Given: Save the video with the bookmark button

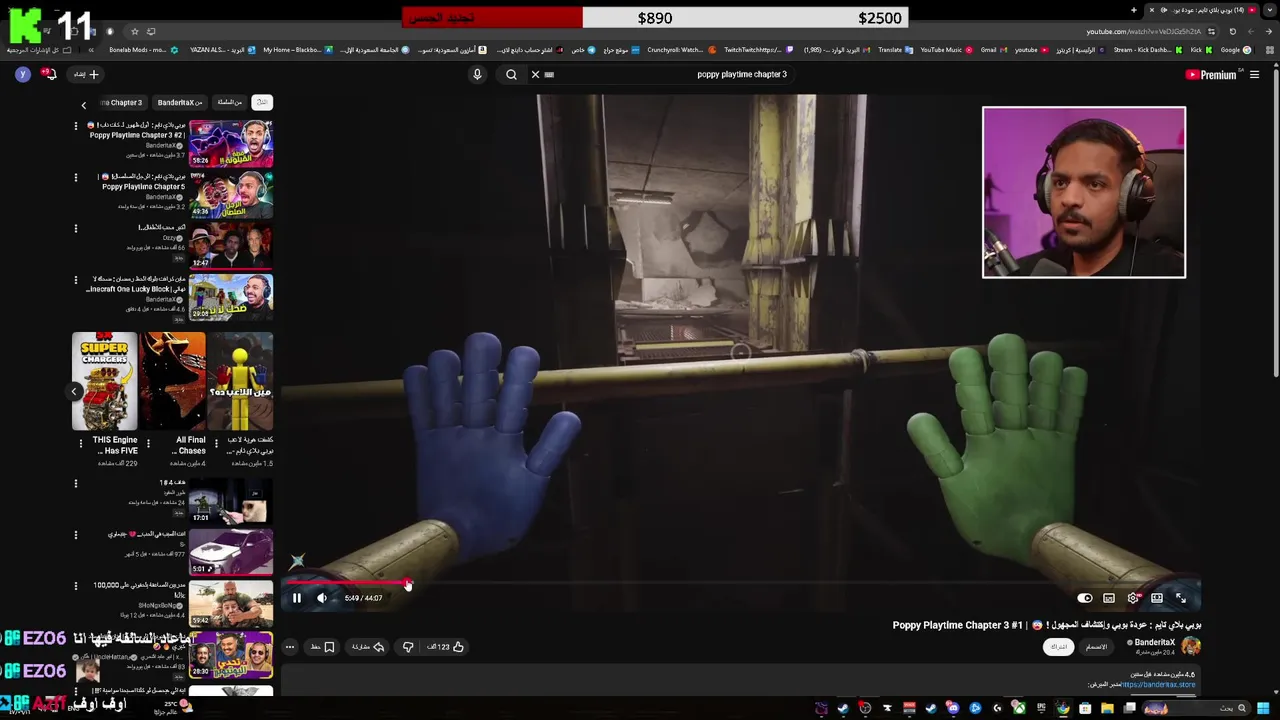Looking at the screenshot, I should pos(322,647).
